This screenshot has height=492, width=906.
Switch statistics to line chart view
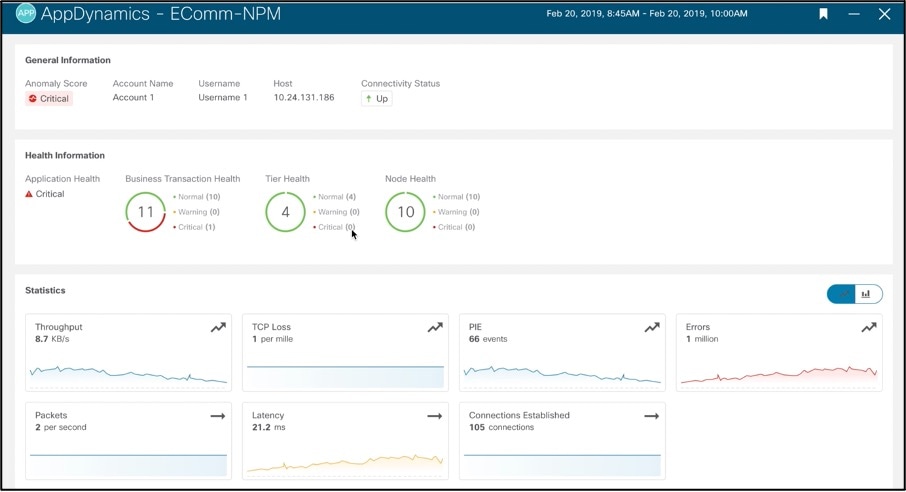(x=841, y=294)
